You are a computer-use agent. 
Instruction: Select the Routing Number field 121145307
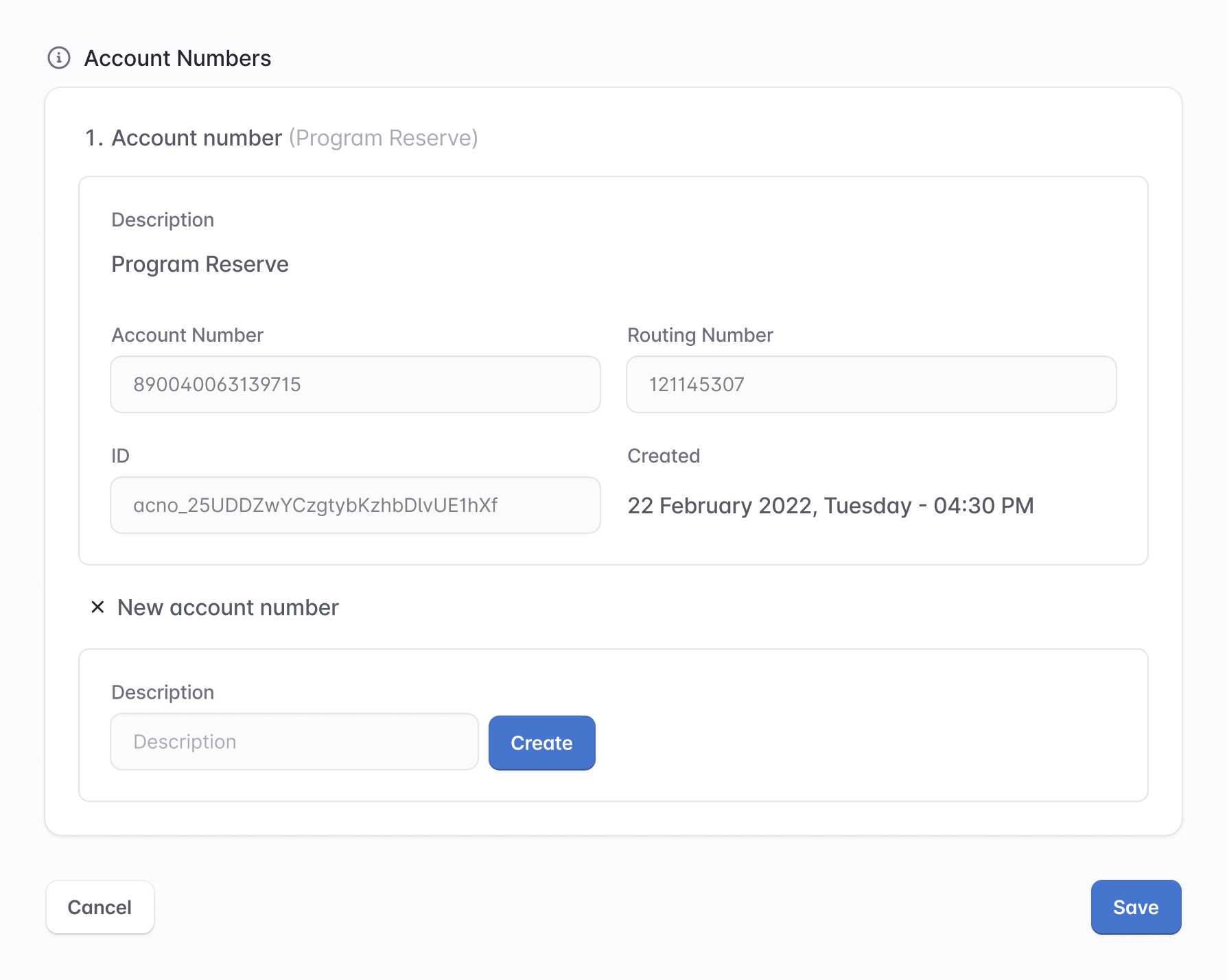[x=870, y=384]
